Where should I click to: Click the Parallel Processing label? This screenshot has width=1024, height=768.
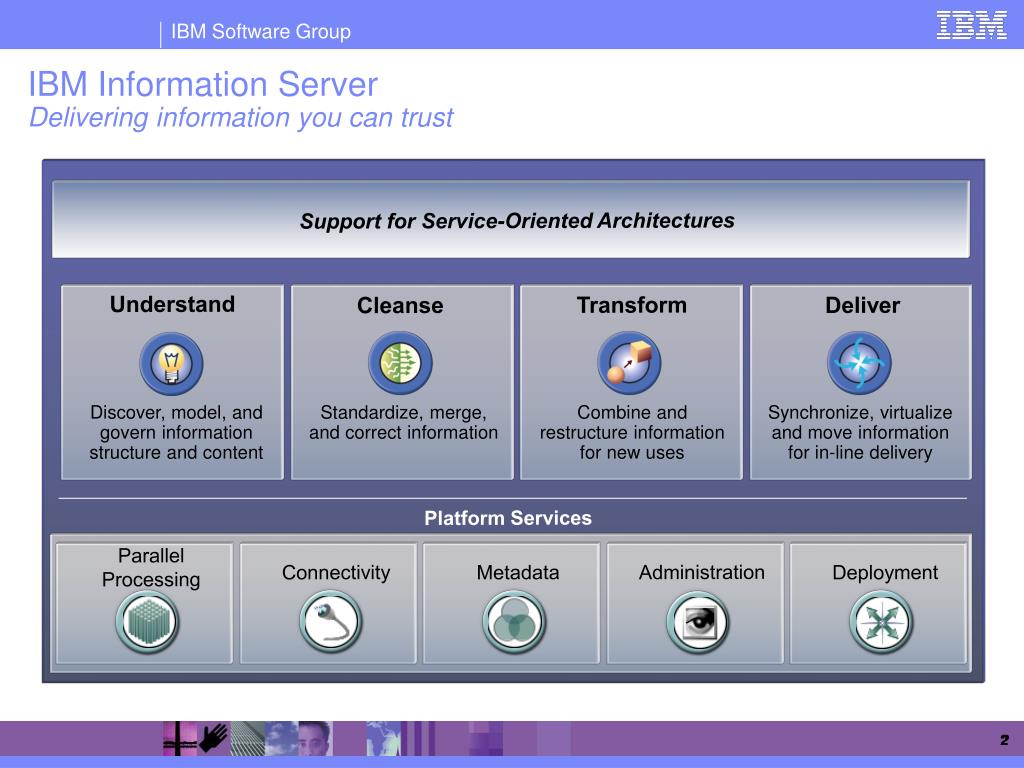click(x=151, y=568)
